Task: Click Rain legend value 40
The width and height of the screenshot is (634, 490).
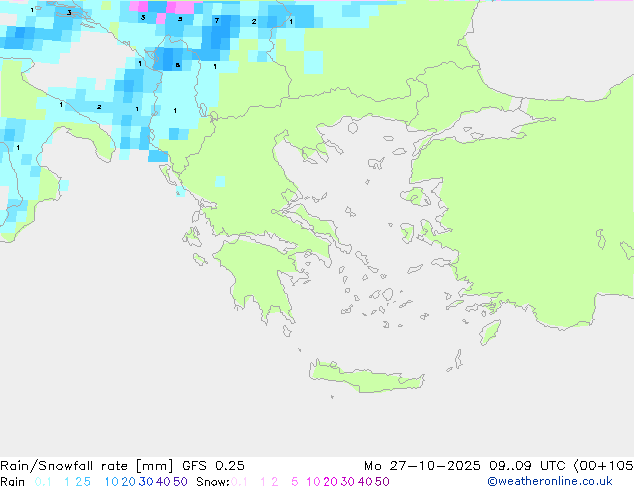Action: point(163,482)
